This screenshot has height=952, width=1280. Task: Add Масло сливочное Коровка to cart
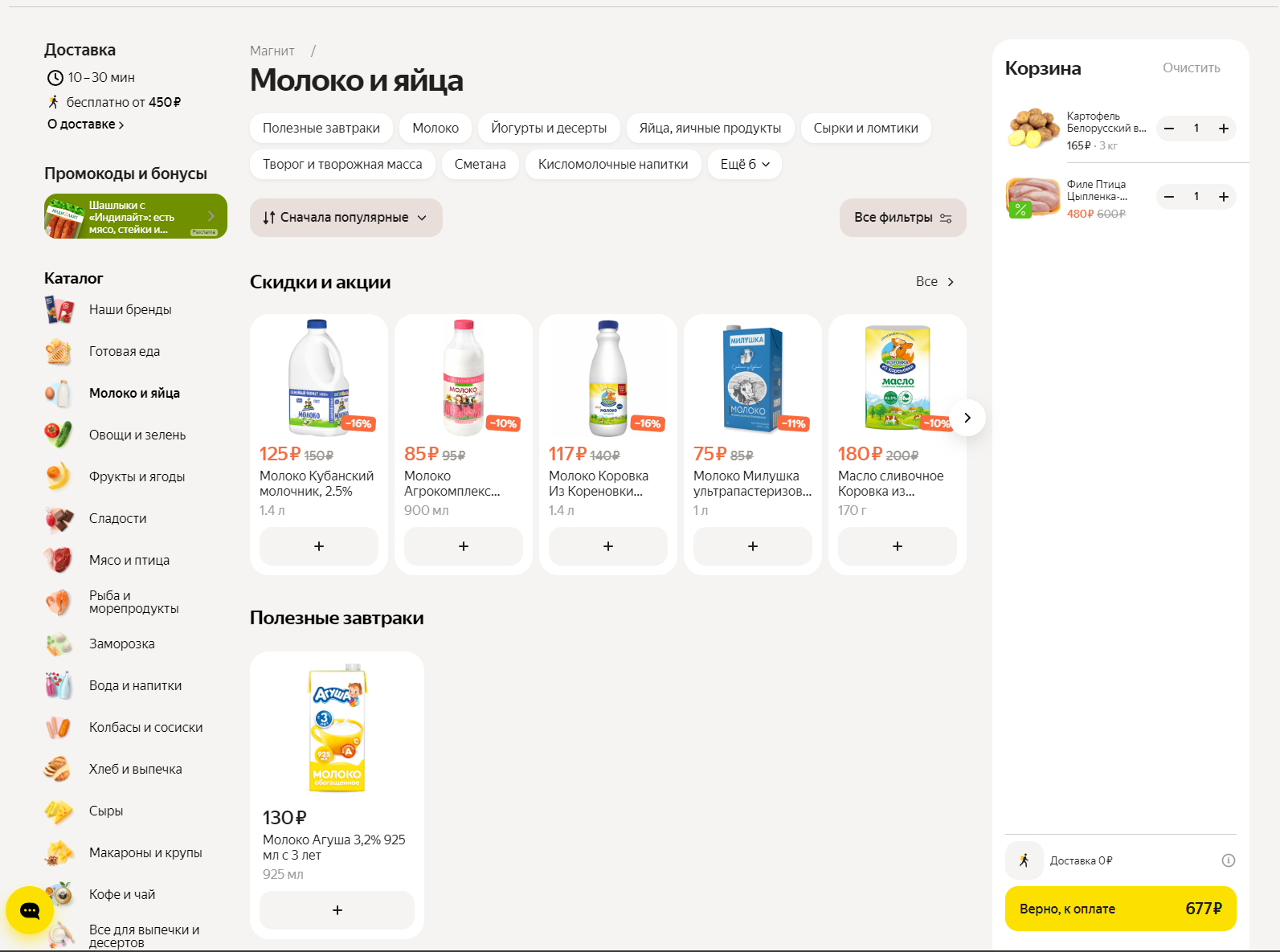coord(897,546)
